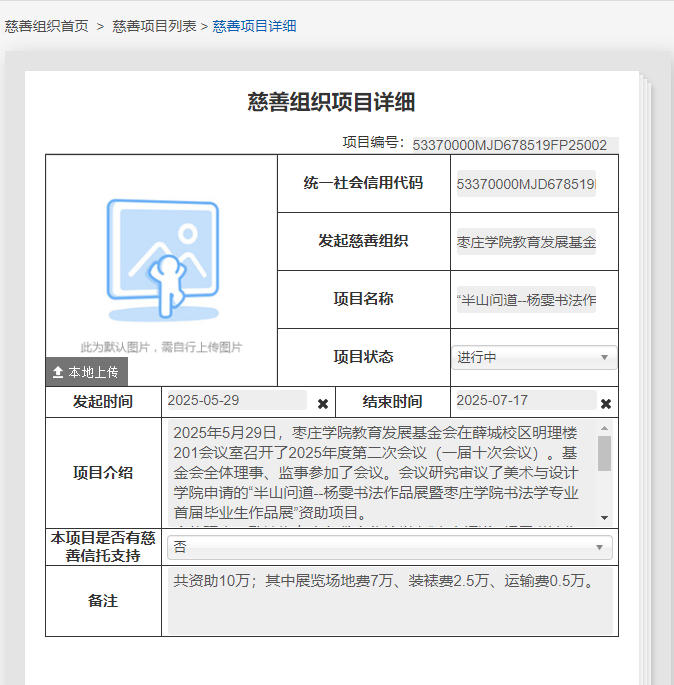Click the 项目名称 label
Viewport: 674px width, 685px height.
click(363, 299)
